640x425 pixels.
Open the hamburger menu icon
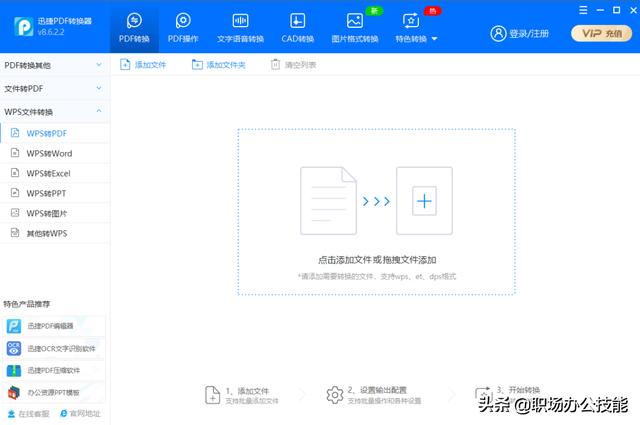[x=583, y=10]
